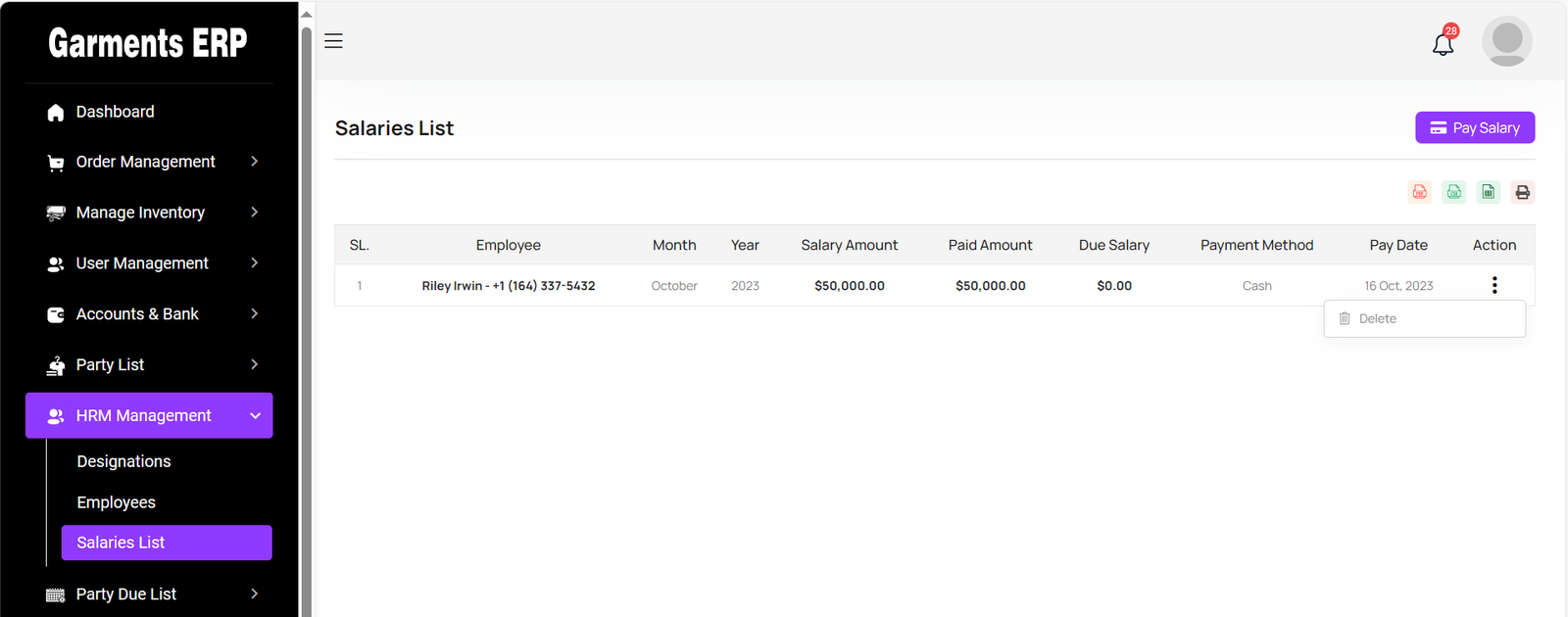1568x617 pixels.
Task: Open the notifications bell
Action: 1443,44
